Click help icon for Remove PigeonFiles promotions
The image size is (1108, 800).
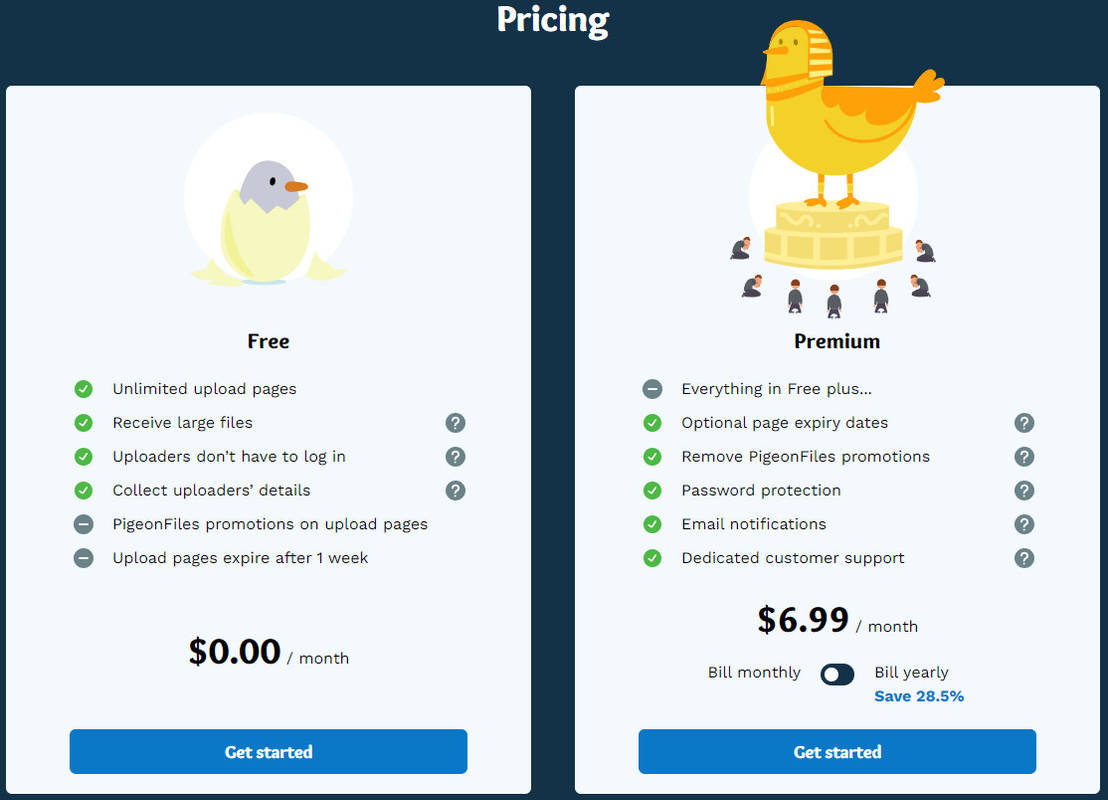[x=1024, y=457]
